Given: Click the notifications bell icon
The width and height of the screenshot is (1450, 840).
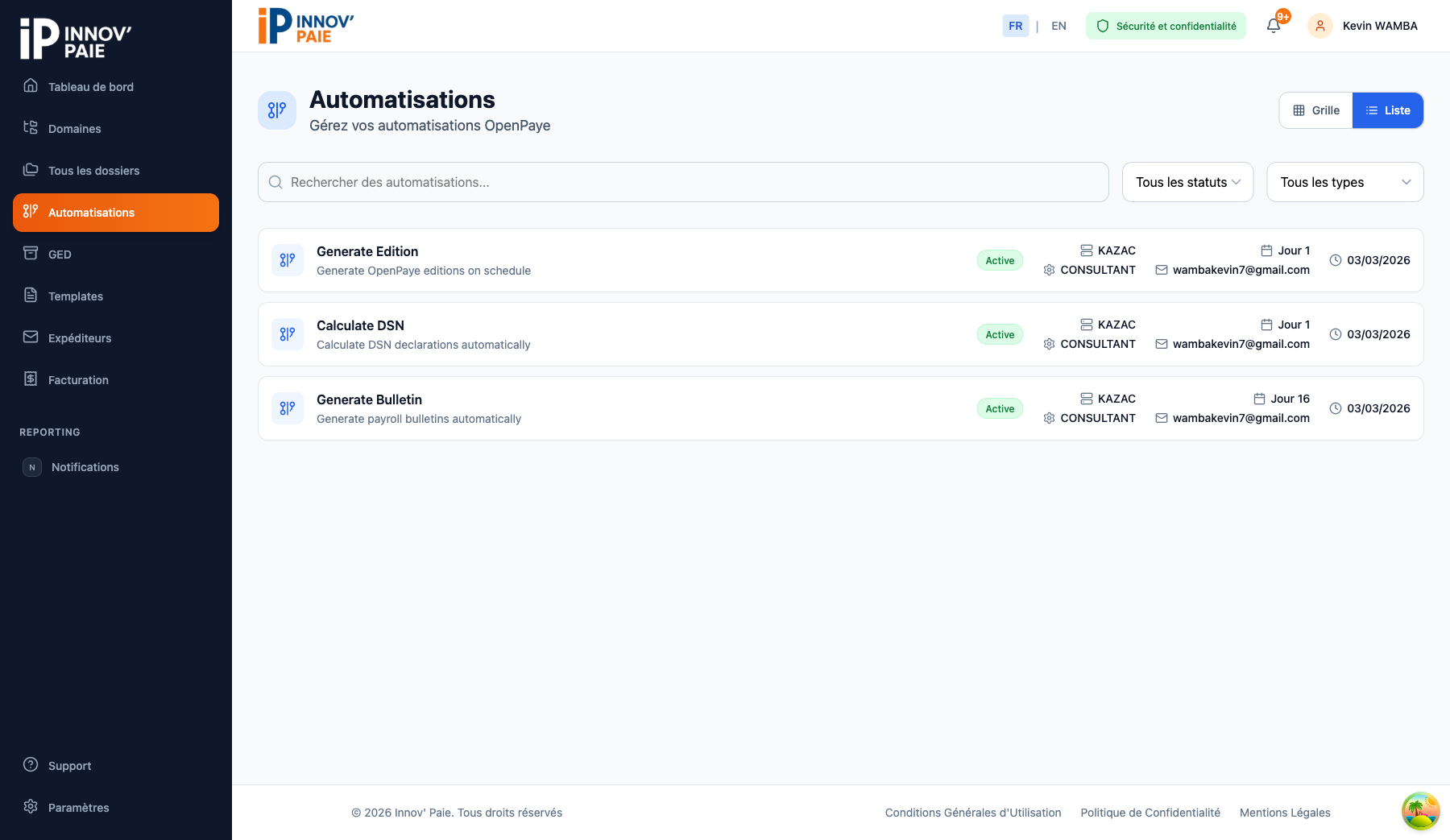Looking at the screenshot, I should (1273, 26).
